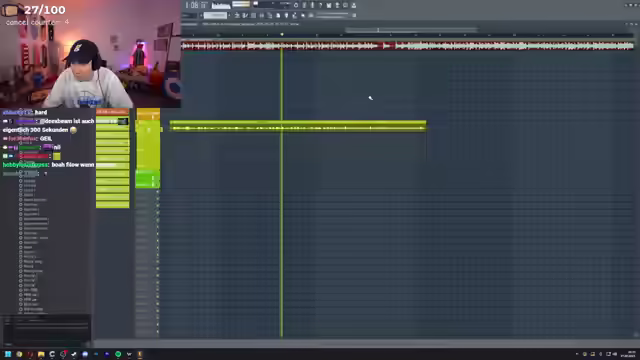Open Discord from the taskbar
This screenshot has height=360, width=640.
pyautogui.click(x=85, y=354)
